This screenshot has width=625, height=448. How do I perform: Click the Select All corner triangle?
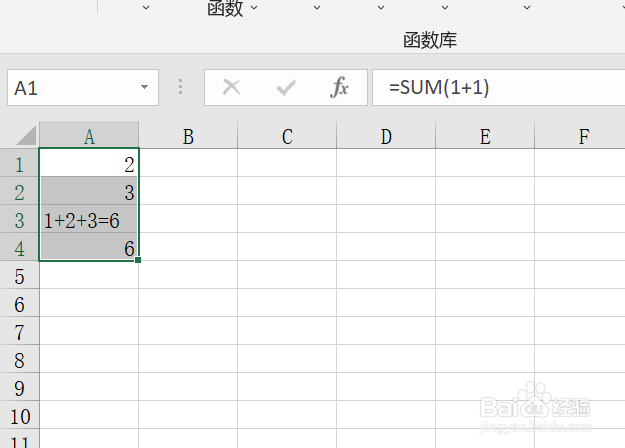pyautogui.click(x=26, y=136)
